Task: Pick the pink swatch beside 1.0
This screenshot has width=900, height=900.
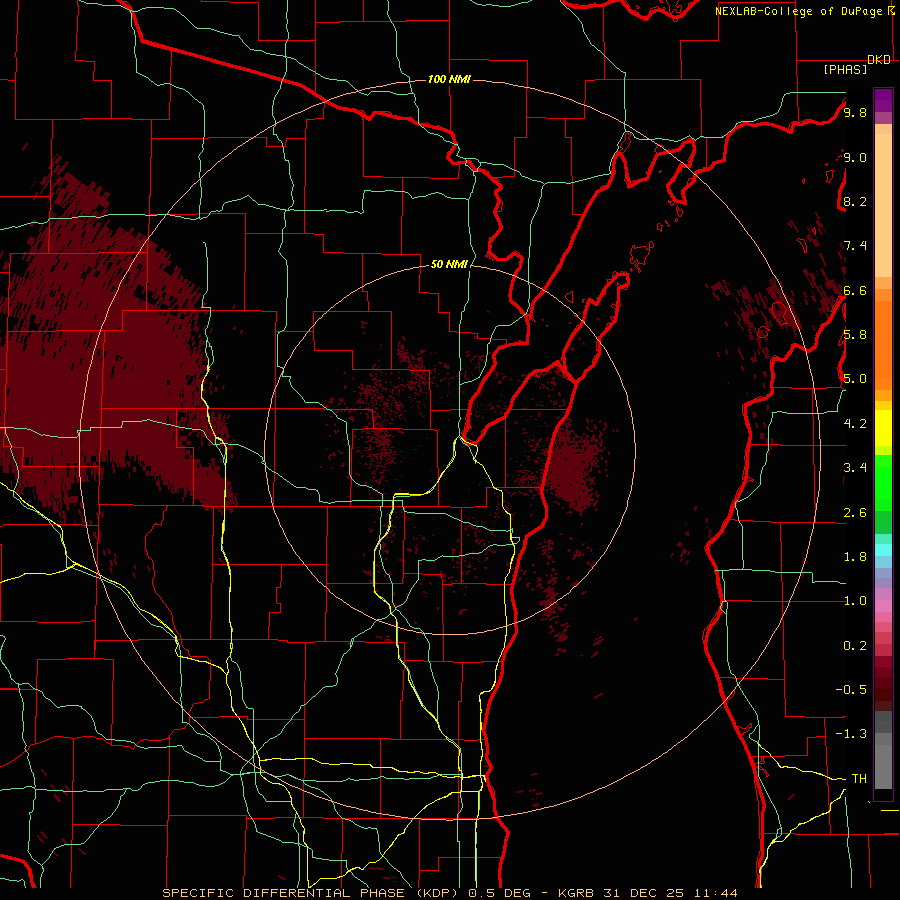Action: coord(883,606)
